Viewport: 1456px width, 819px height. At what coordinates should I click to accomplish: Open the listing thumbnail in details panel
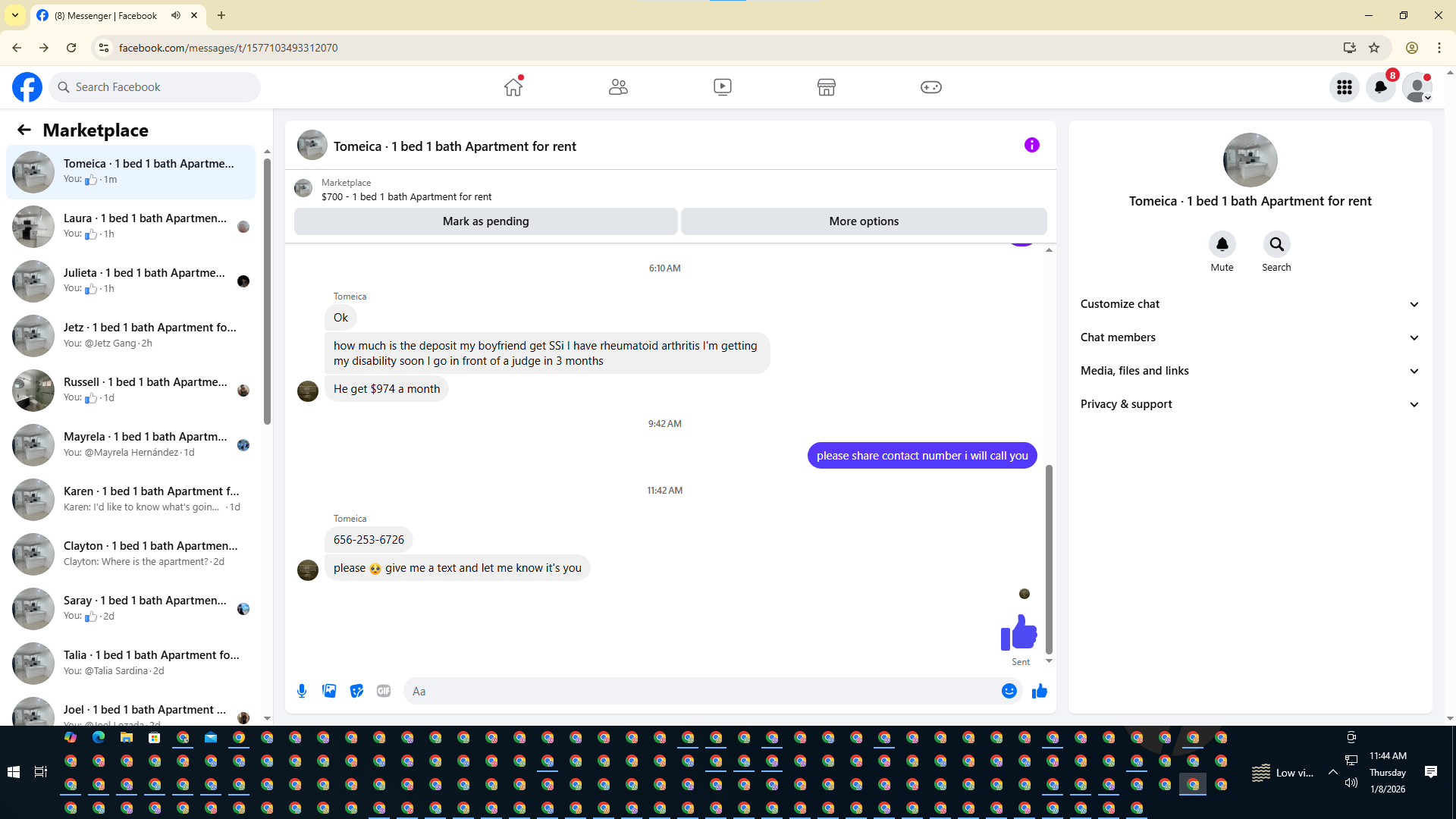(1250, 160)
